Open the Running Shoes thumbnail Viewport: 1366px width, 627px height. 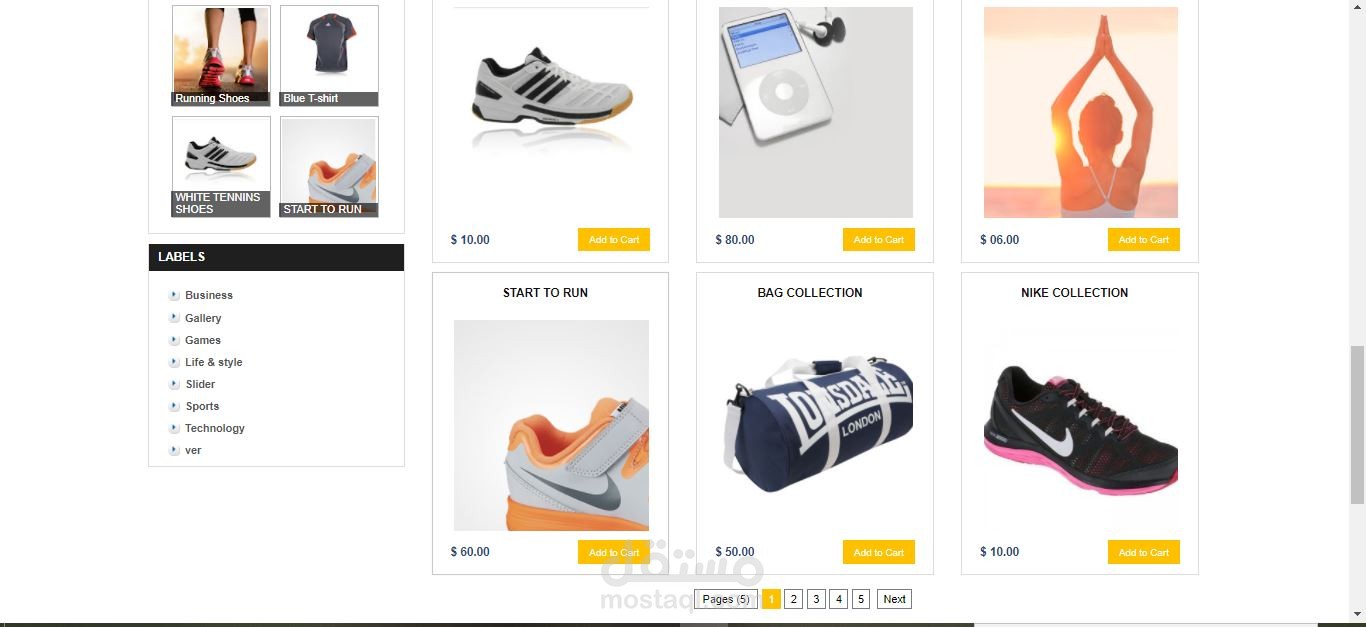(221, 55)
